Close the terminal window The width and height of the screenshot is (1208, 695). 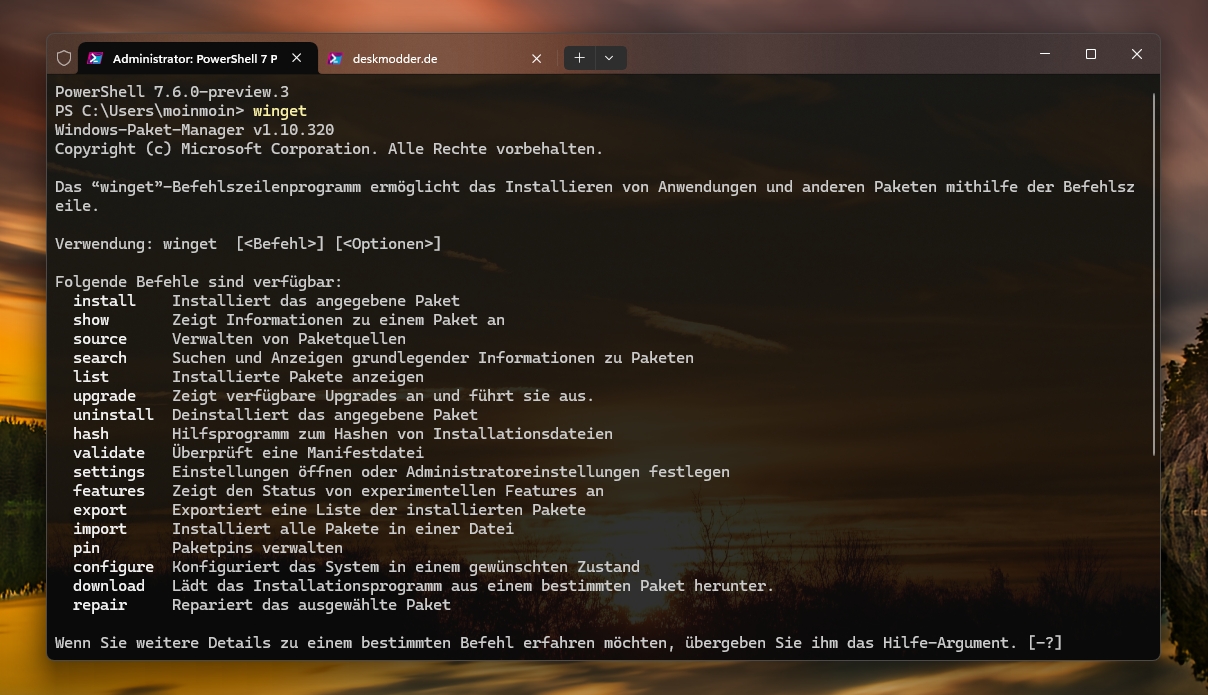[1137, 54]
